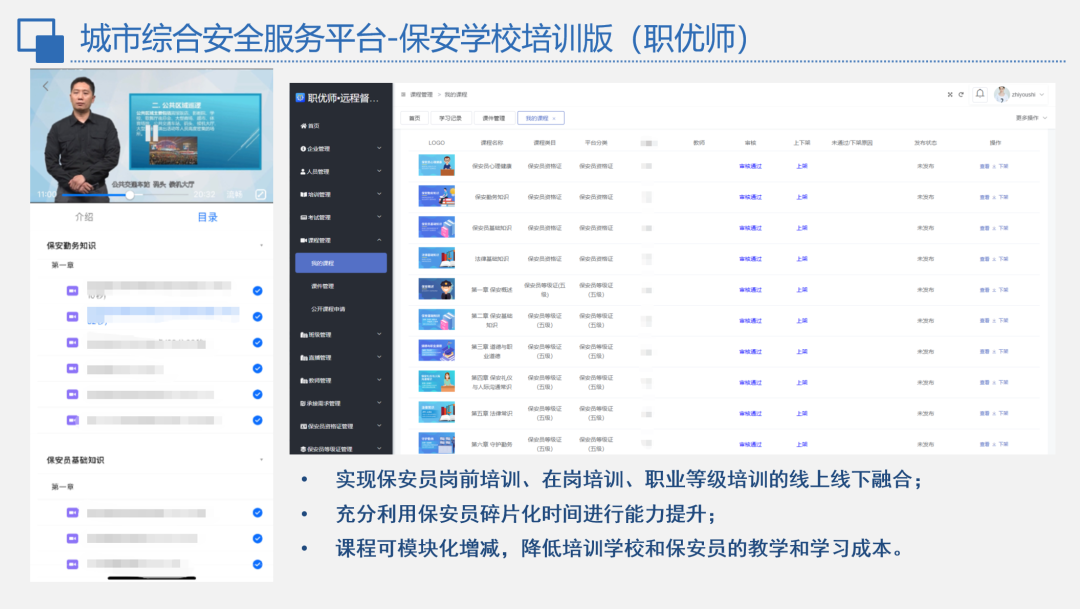Image resolution: width=1080 pixels, height=609 pixels.
Task: Open the 课件管理 page tab
Action: point(493,118)
